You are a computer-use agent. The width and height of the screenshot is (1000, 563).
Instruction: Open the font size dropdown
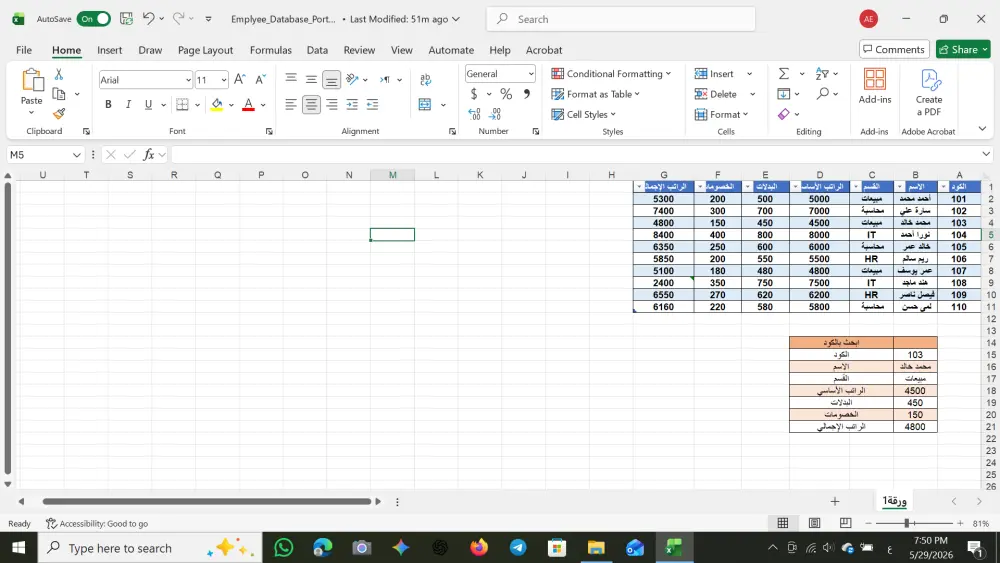[x=223, y=80]
